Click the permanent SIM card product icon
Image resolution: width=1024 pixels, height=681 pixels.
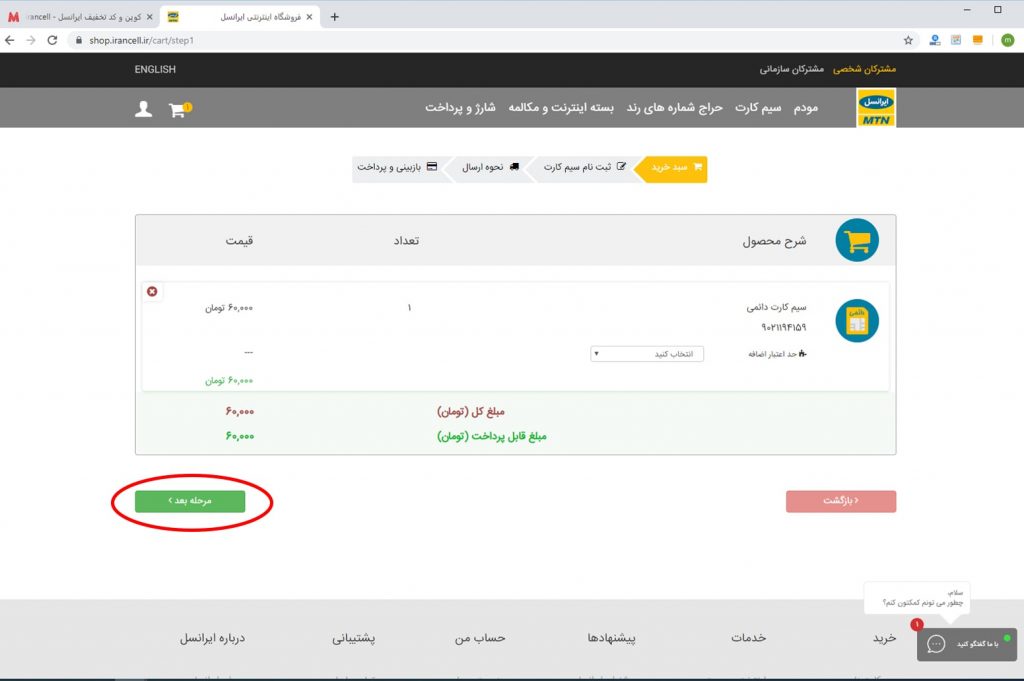click(857, 321)
